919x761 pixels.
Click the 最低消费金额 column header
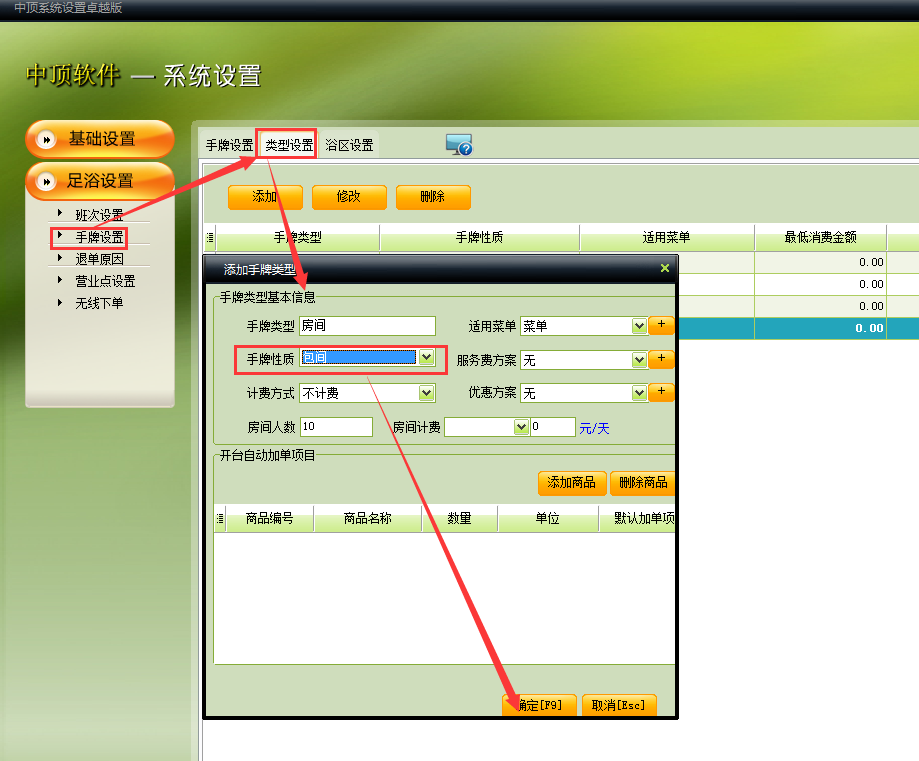point(820,237)
